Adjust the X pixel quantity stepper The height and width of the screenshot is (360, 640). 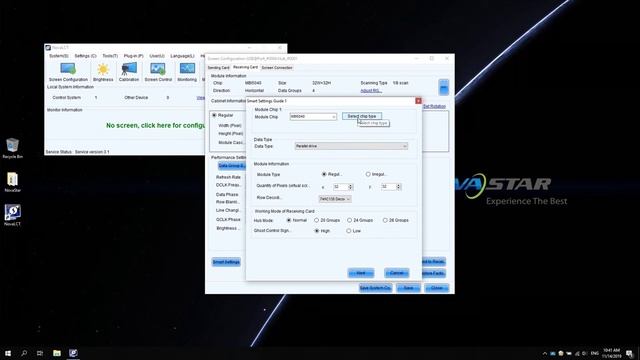pos(350,187)
